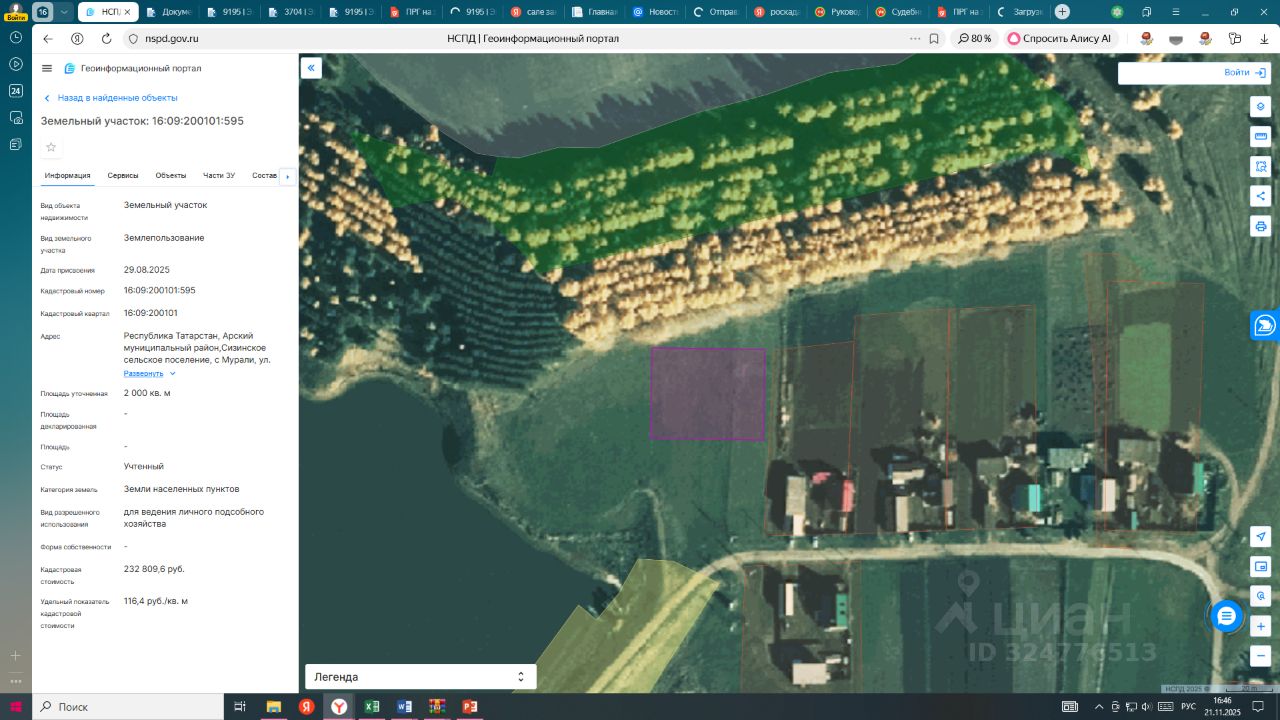Open the blue feedback widget on the right edge

(x=1265, y=325)
